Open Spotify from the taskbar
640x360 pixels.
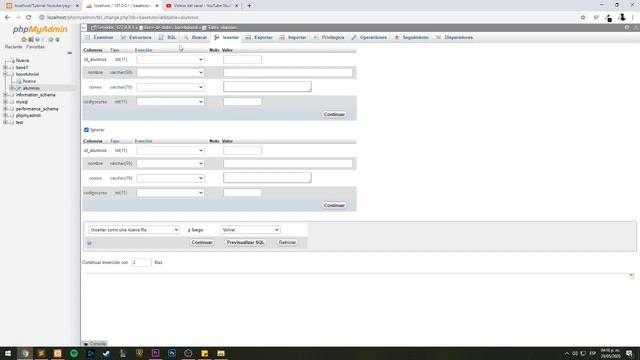coord(74,353)
